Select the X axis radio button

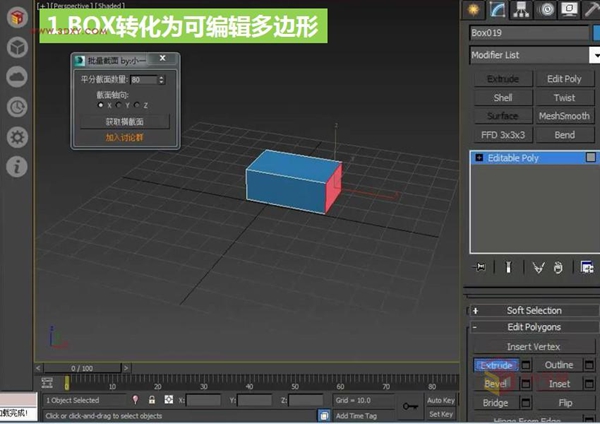click(101, 105)
